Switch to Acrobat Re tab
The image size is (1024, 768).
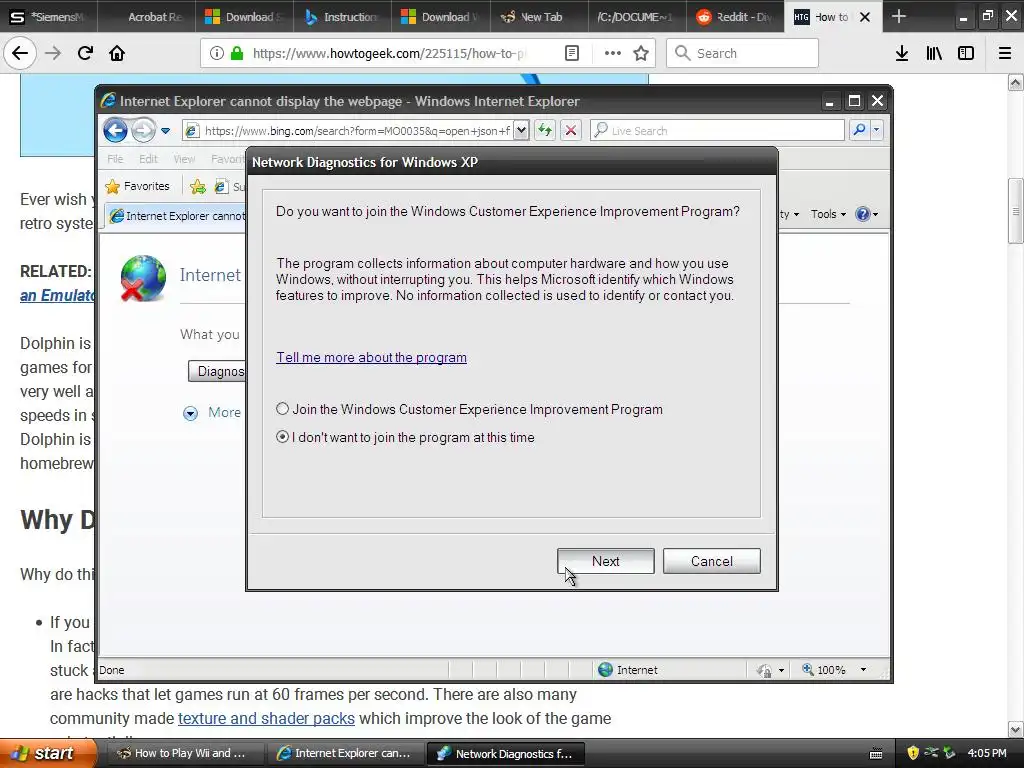[x=146, y=17]
